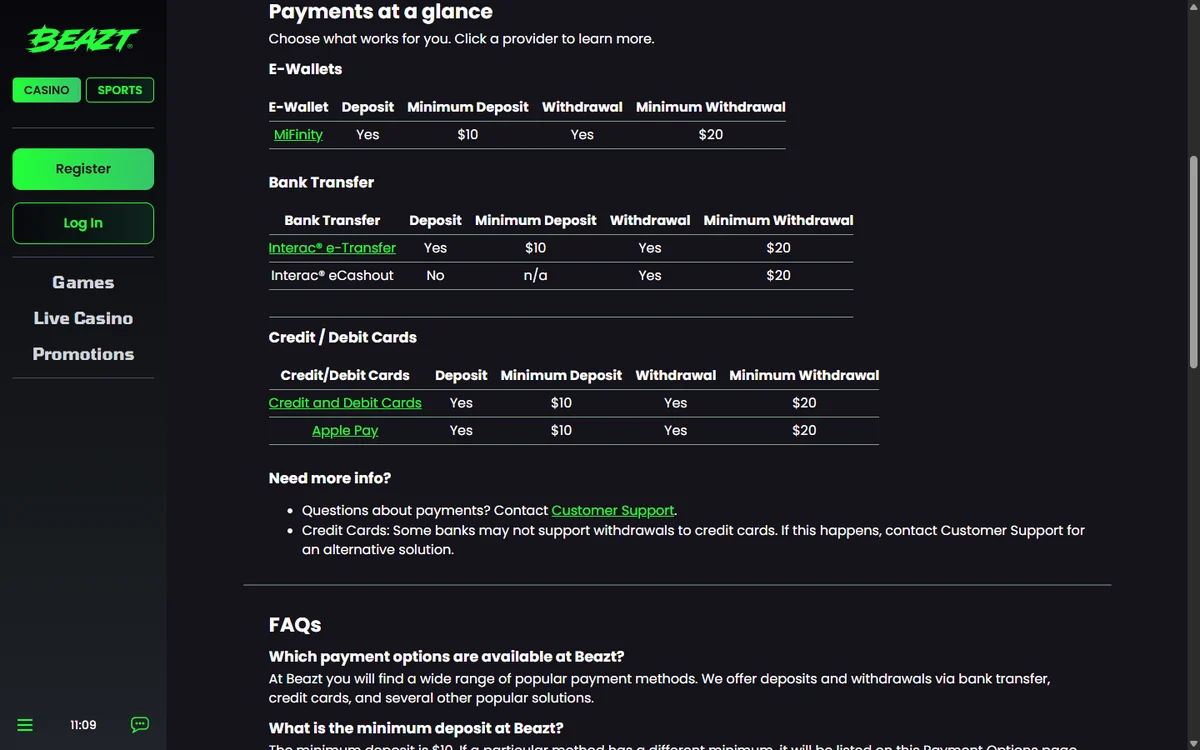Open the Apple Pay link

tap(345, 431)
